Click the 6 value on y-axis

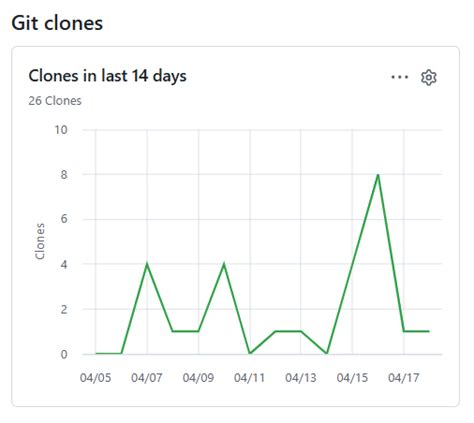(64, 219)
